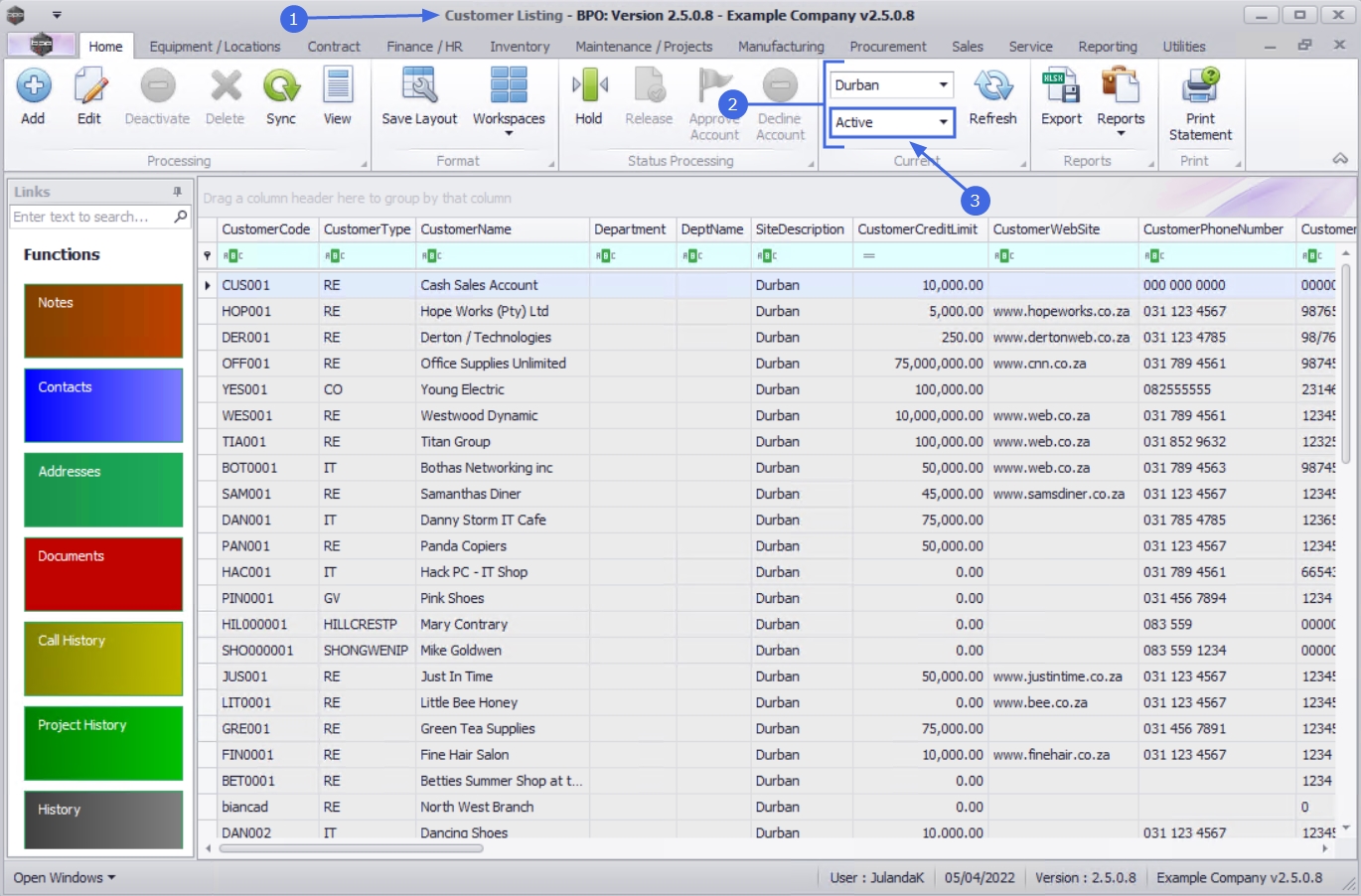The width and height of the screenshot is (1361, 896).
Task: Pin the Links panel
Action: (x=177, y=192)
